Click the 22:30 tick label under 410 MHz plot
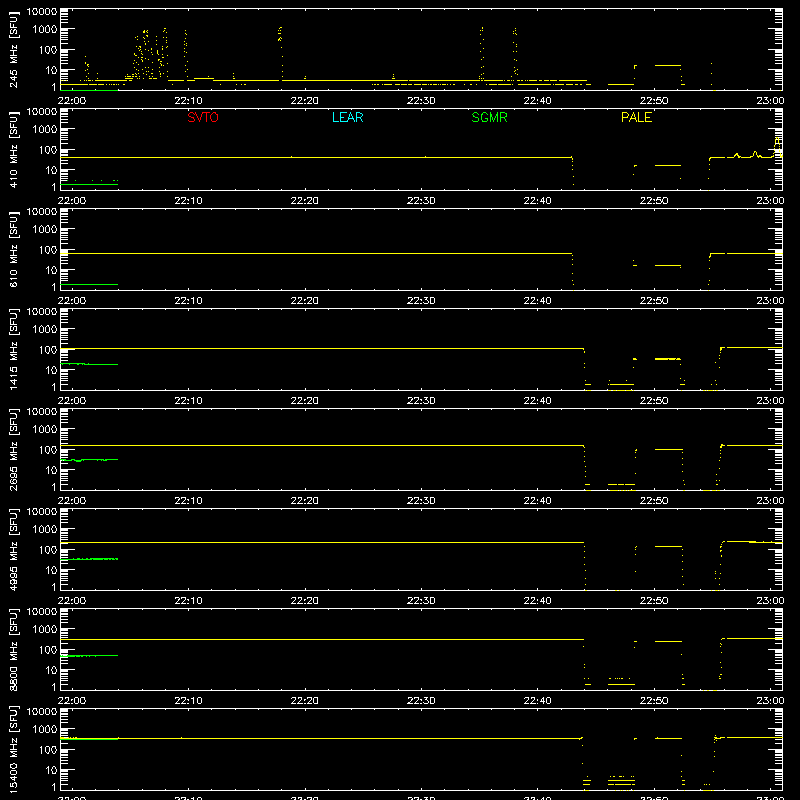Viewport: 800px width, 800px height. pyautogui.click(x=421, y=201)
